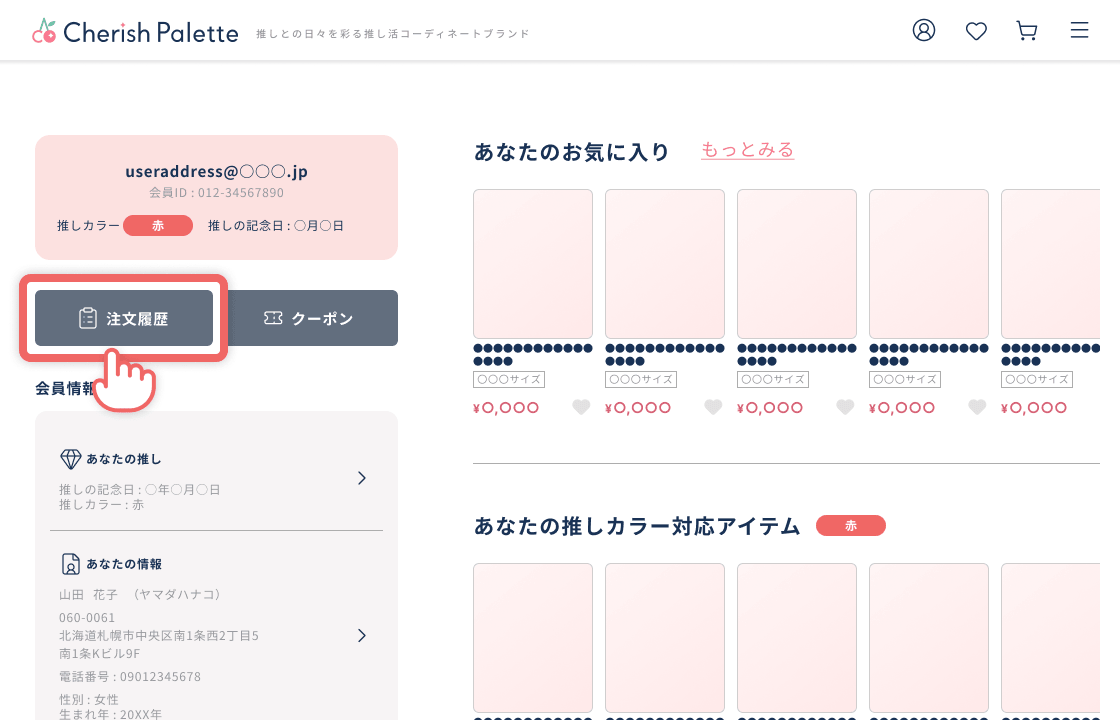
Task: Open the account profile icon
Action: point(924,30)
